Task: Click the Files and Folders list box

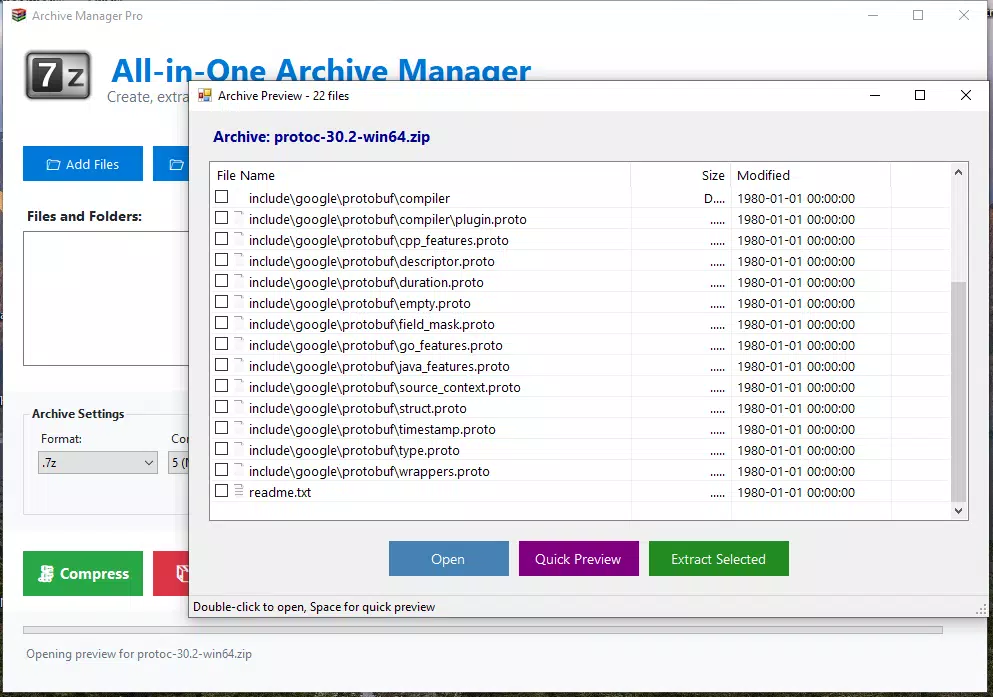Action: click(106, 298)
